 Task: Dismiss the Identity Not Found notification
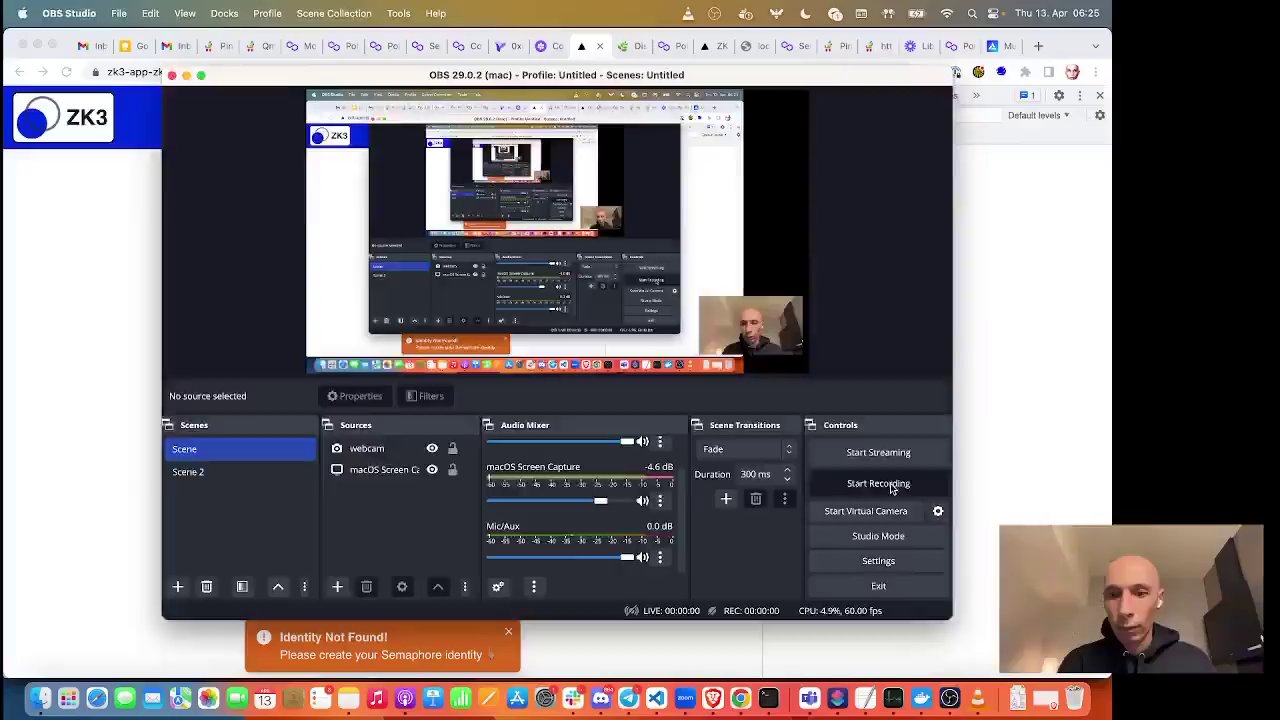coord(508,632)
